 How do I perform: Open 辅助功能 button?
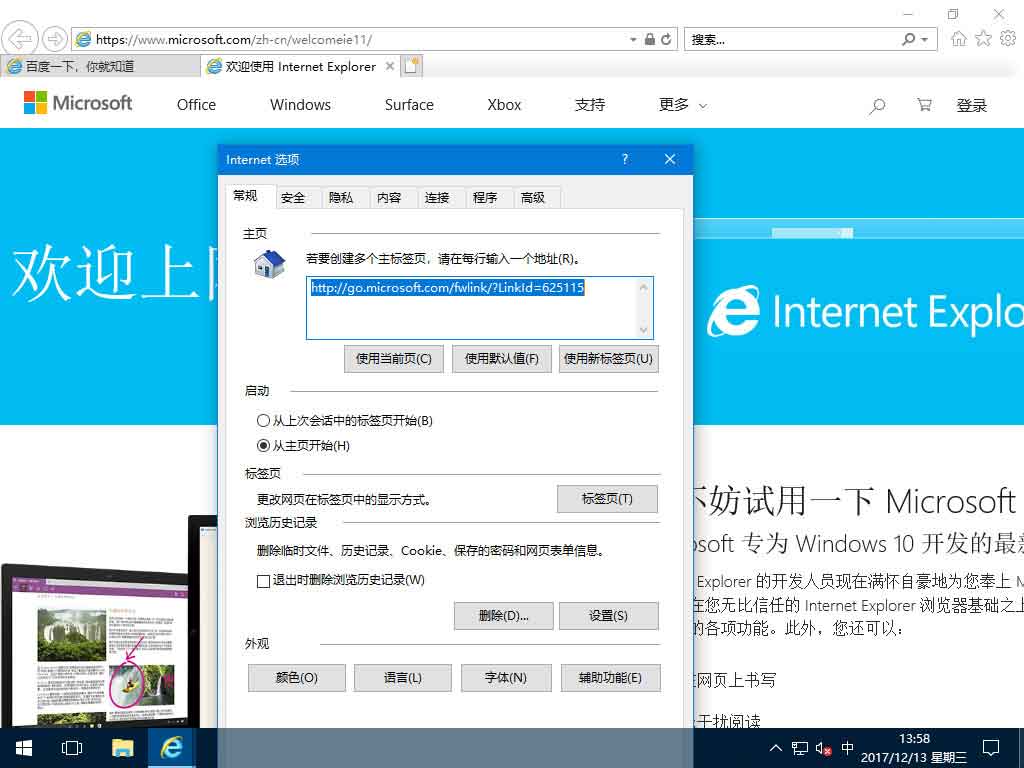611,678
